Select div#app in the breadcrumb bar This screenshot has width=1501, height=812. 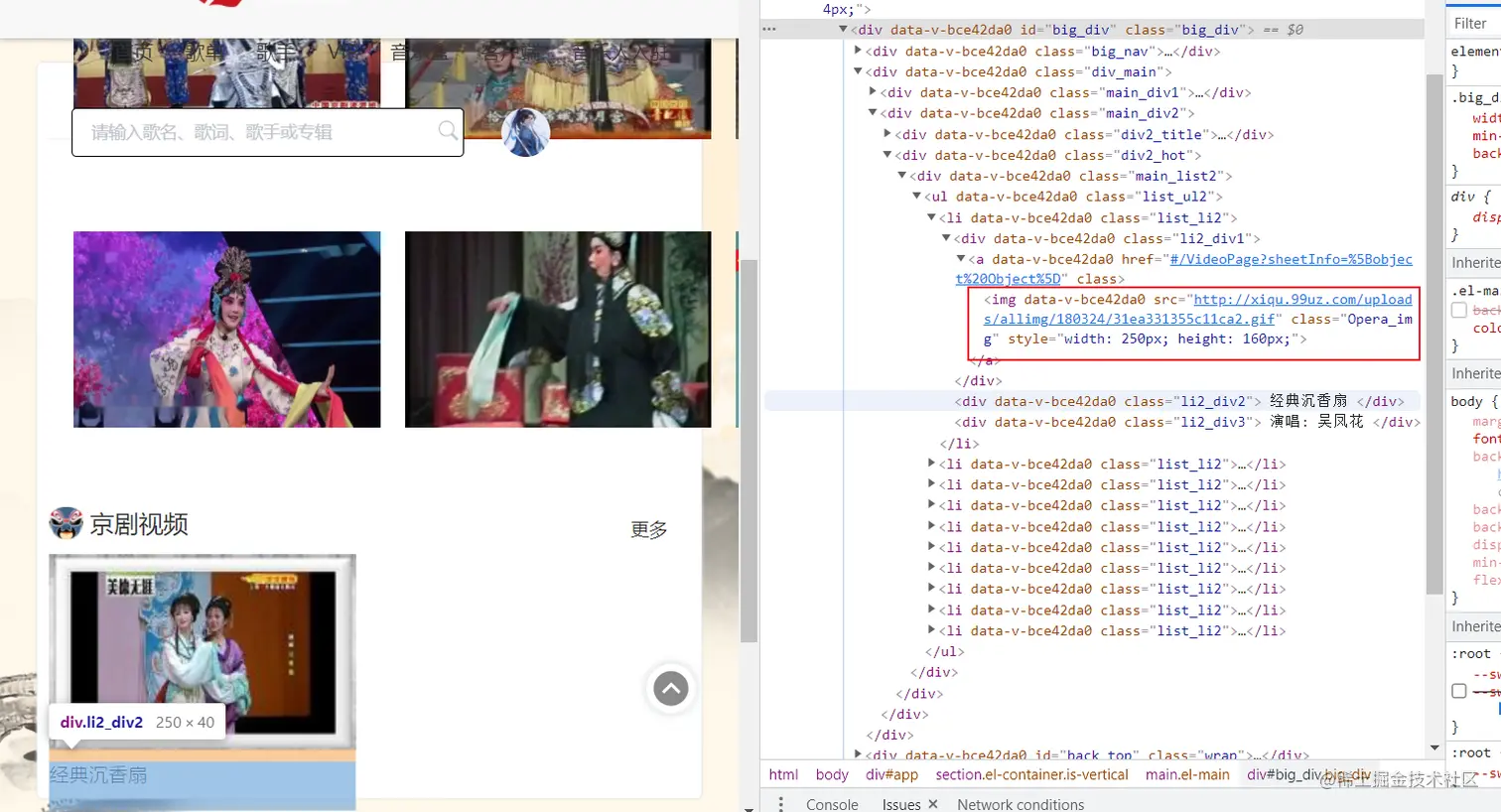(891, 774)
